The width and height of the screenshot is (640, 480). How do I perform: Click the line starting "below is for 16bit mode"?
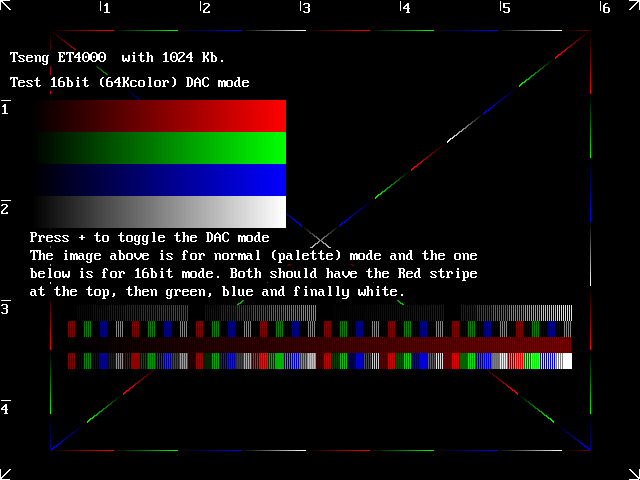pyautogui.click(x=253, y=273)
